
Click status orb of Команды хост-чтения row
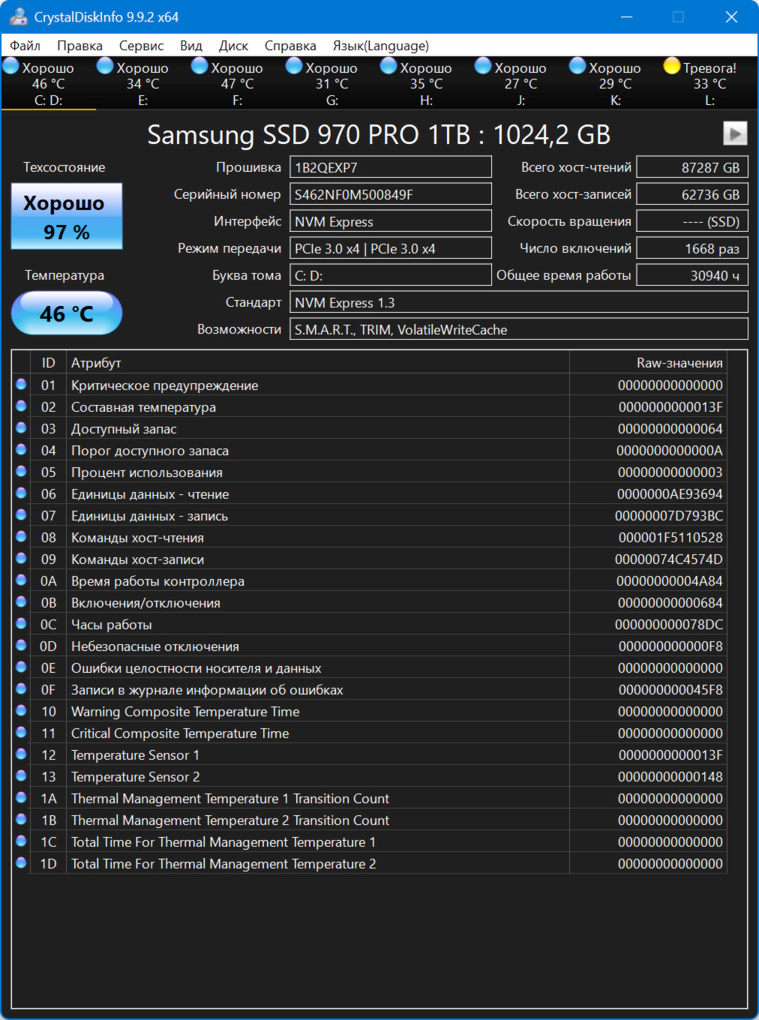[21, 537]
